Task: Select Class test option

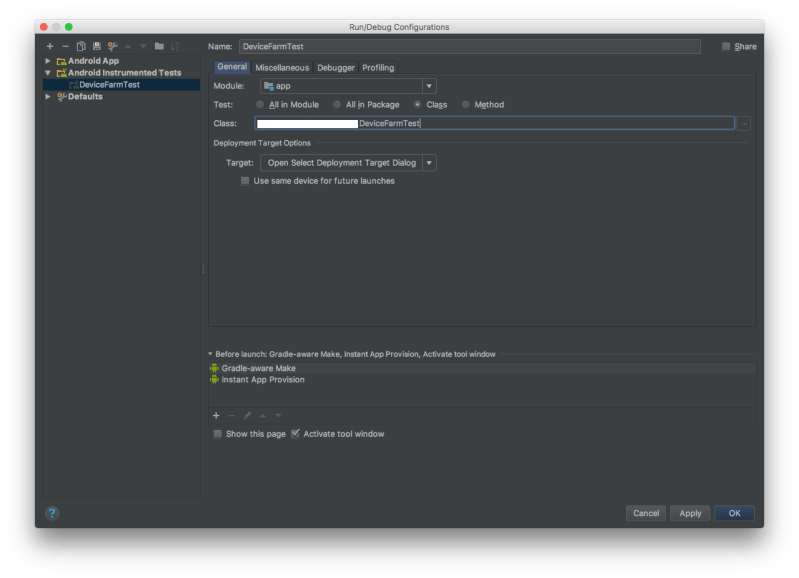Action: click(x=417, y=104)
